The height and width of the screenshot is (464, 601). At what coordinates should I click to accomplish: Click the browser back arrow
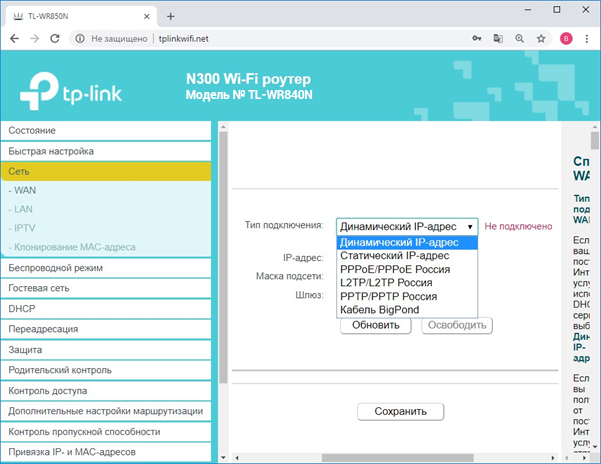[16, 38]
